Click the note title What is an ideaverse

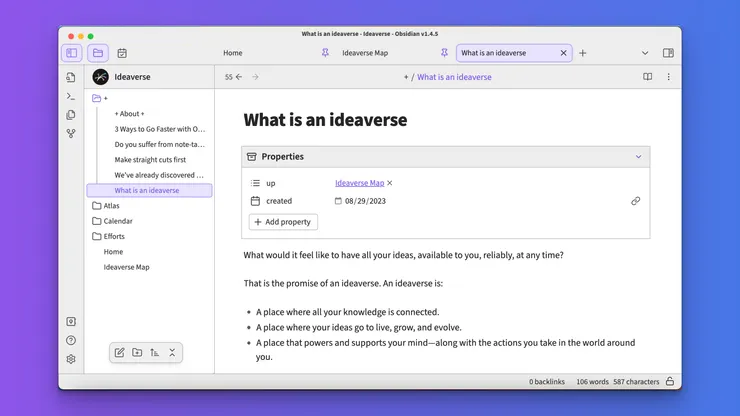tap(325, 120)
